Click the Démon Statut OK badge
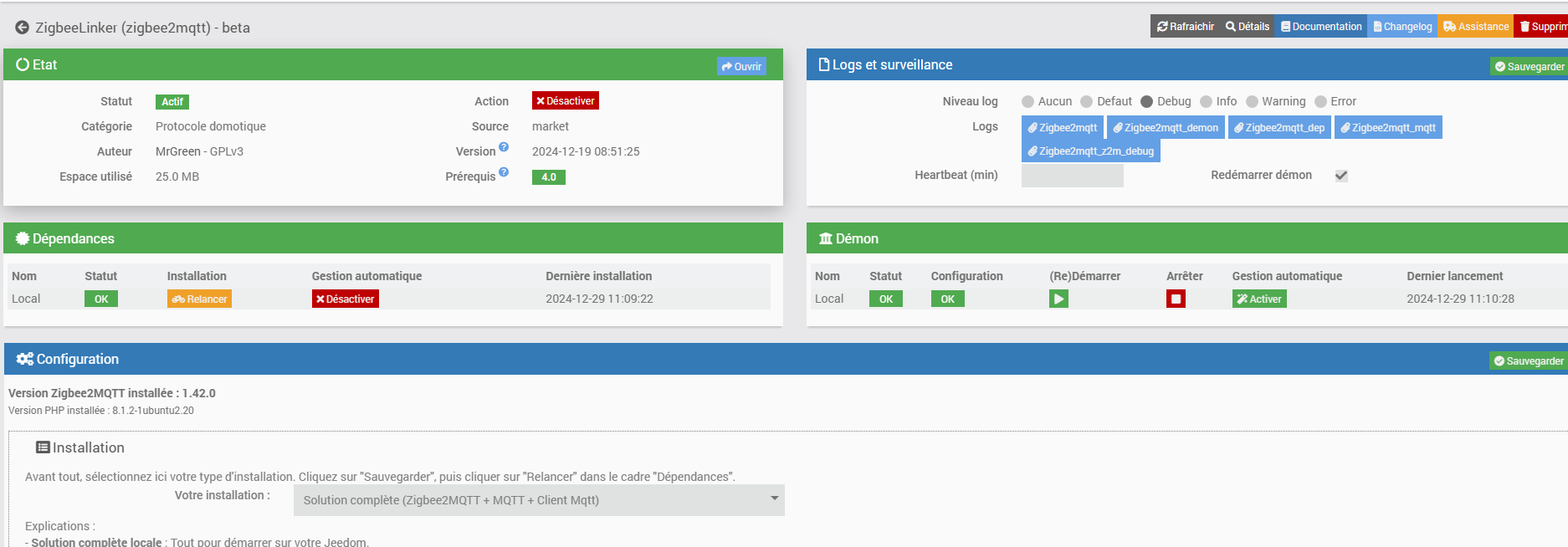The height and width of the screenshot is (547, 1568). point(886,299)
